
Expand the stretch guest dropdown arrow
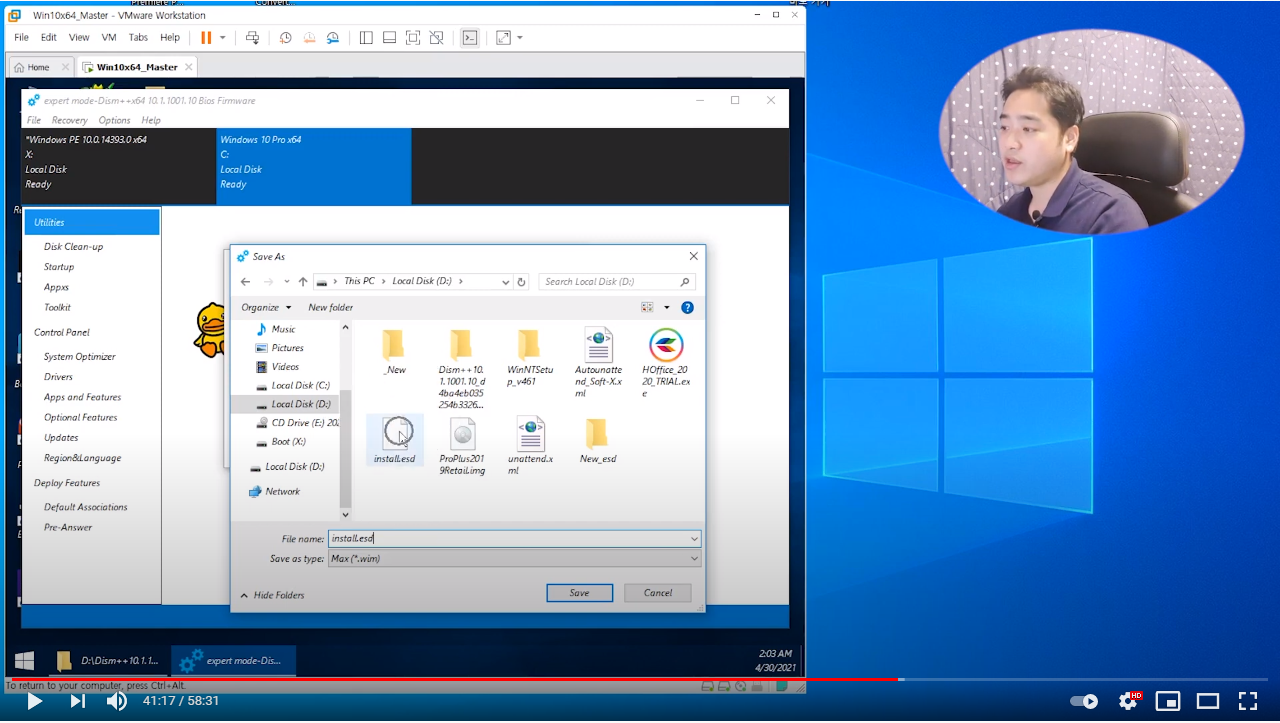(520, 37)
